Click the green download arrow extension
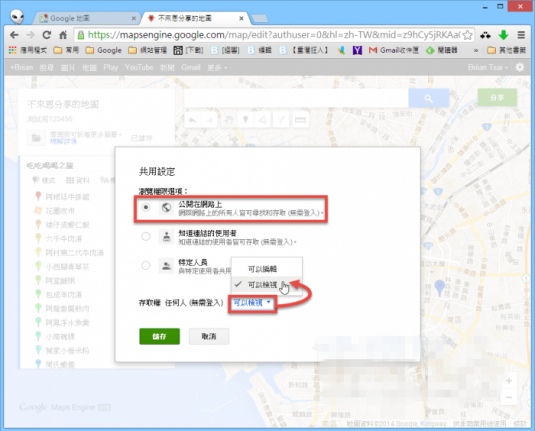Screen dimensions: 535x431 pyautogui.click(x=504, y=35)
